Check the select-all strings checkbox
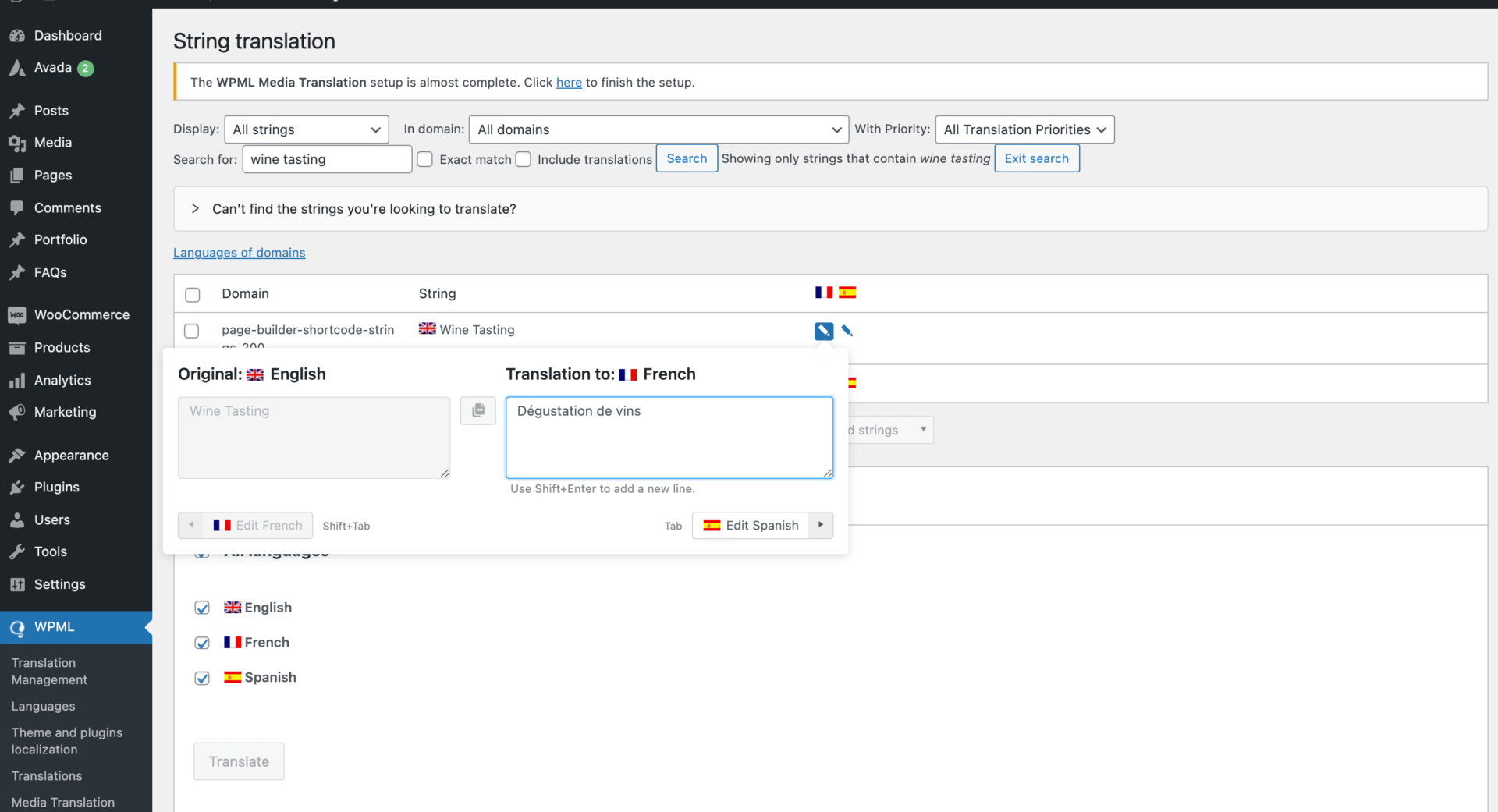The height and width of the screenshot is (812, 1498). 193,295
